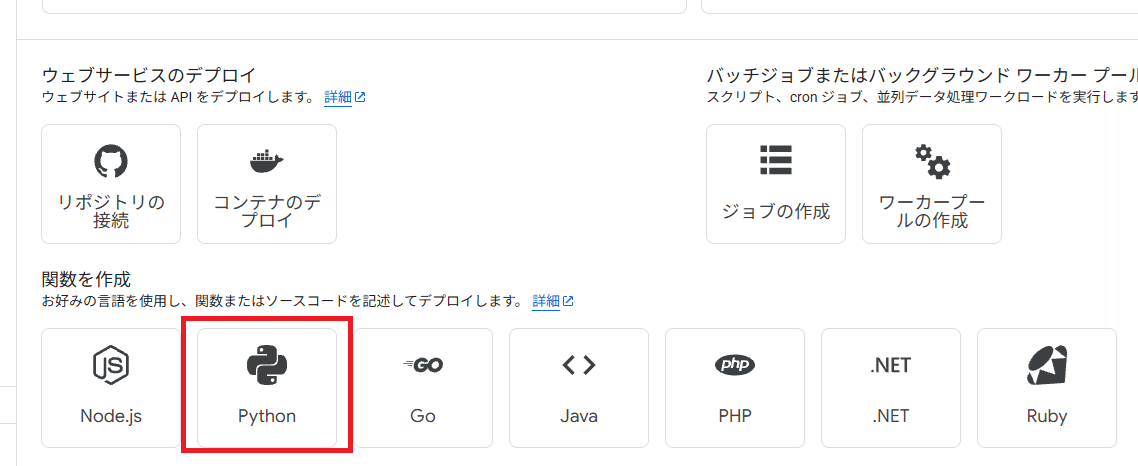Viewport: 1138px width, 466px height.
Task: Click the 関数を作成 section heading
Action: pyautogui.click(x=87, y=280)
